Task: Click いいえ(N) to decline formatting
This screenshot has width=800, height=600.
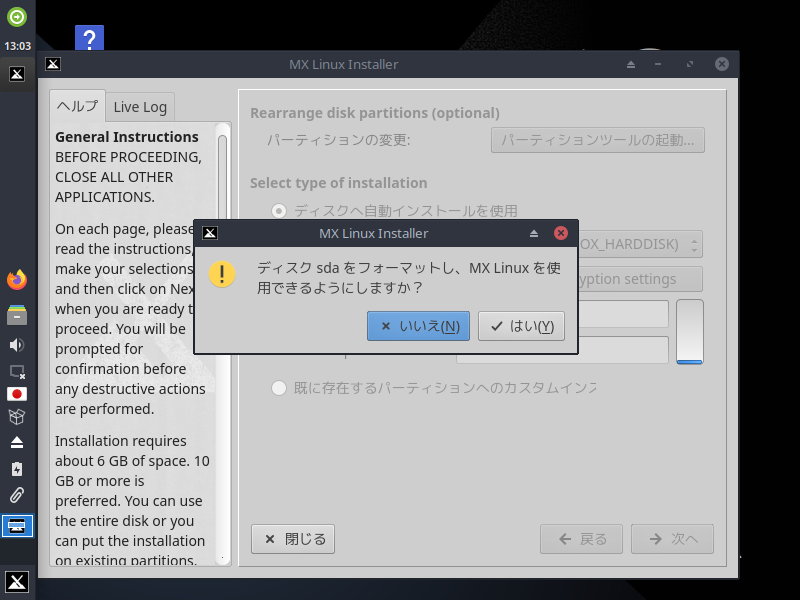Action: point(418,326)
